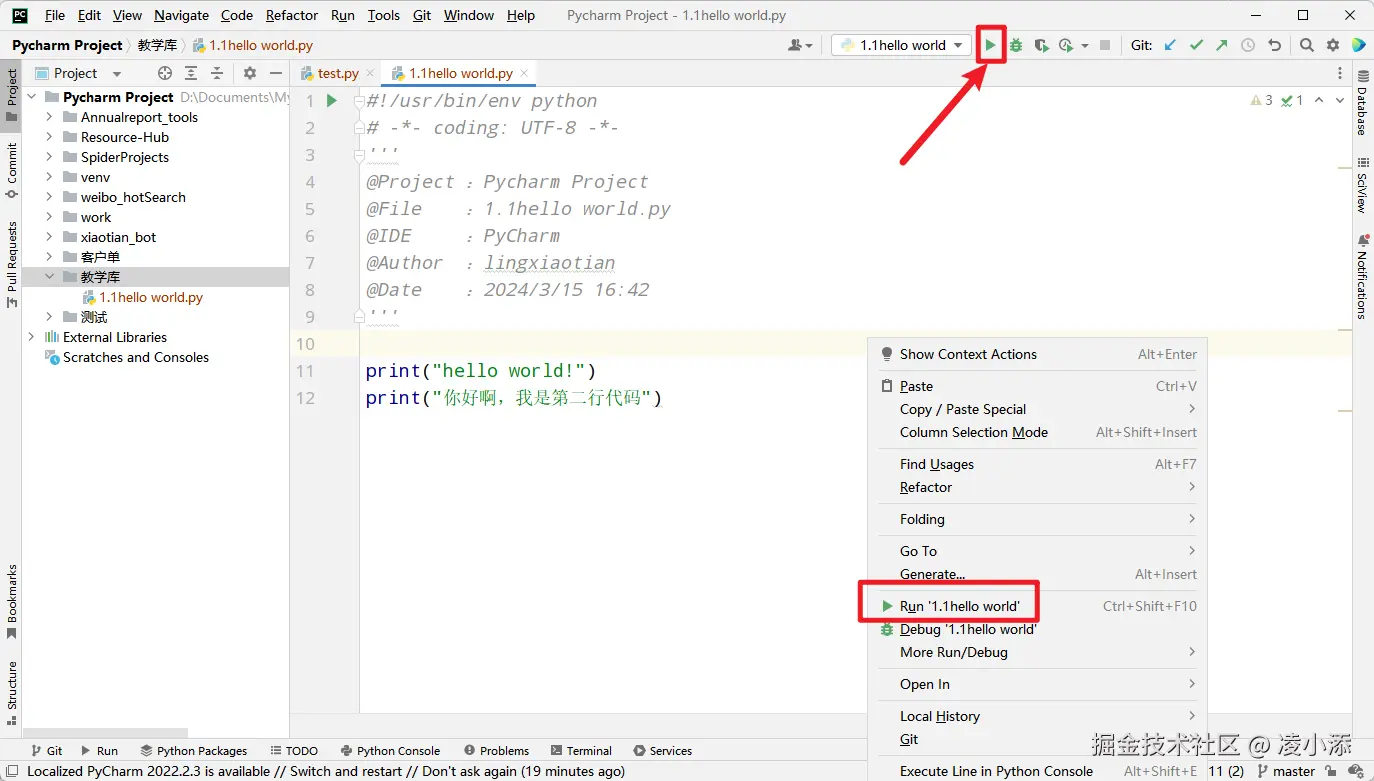Click the disabled Stop square button
Image resolution: width=1374 pixels, height=781 pixels.
[1105, 45]
